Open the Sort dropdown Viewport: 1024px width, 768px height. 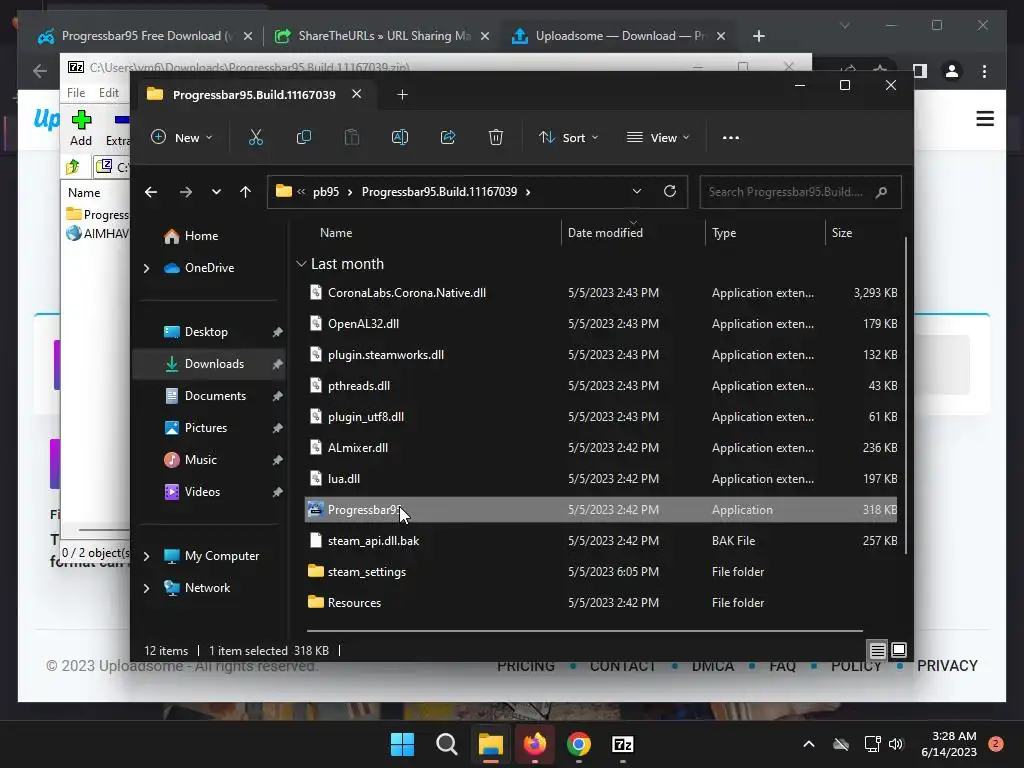(569, 138)
